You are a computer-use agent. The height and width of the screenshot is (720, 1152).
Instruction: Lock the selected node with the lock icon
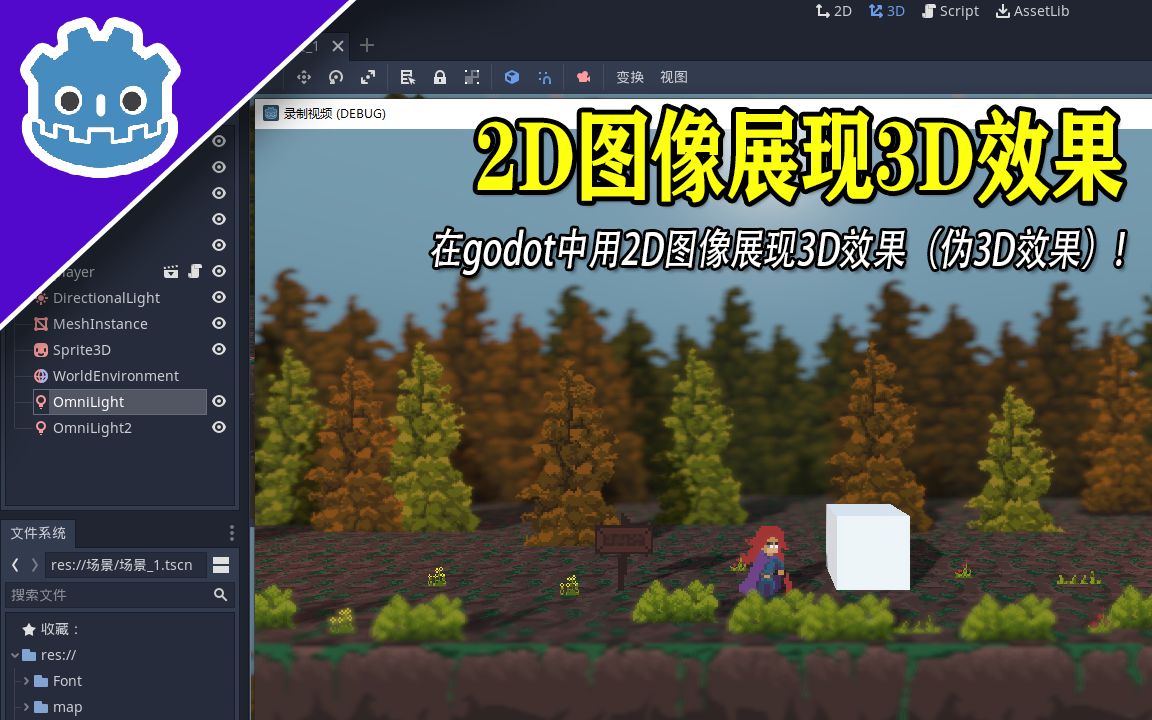[x=440, y=77]
